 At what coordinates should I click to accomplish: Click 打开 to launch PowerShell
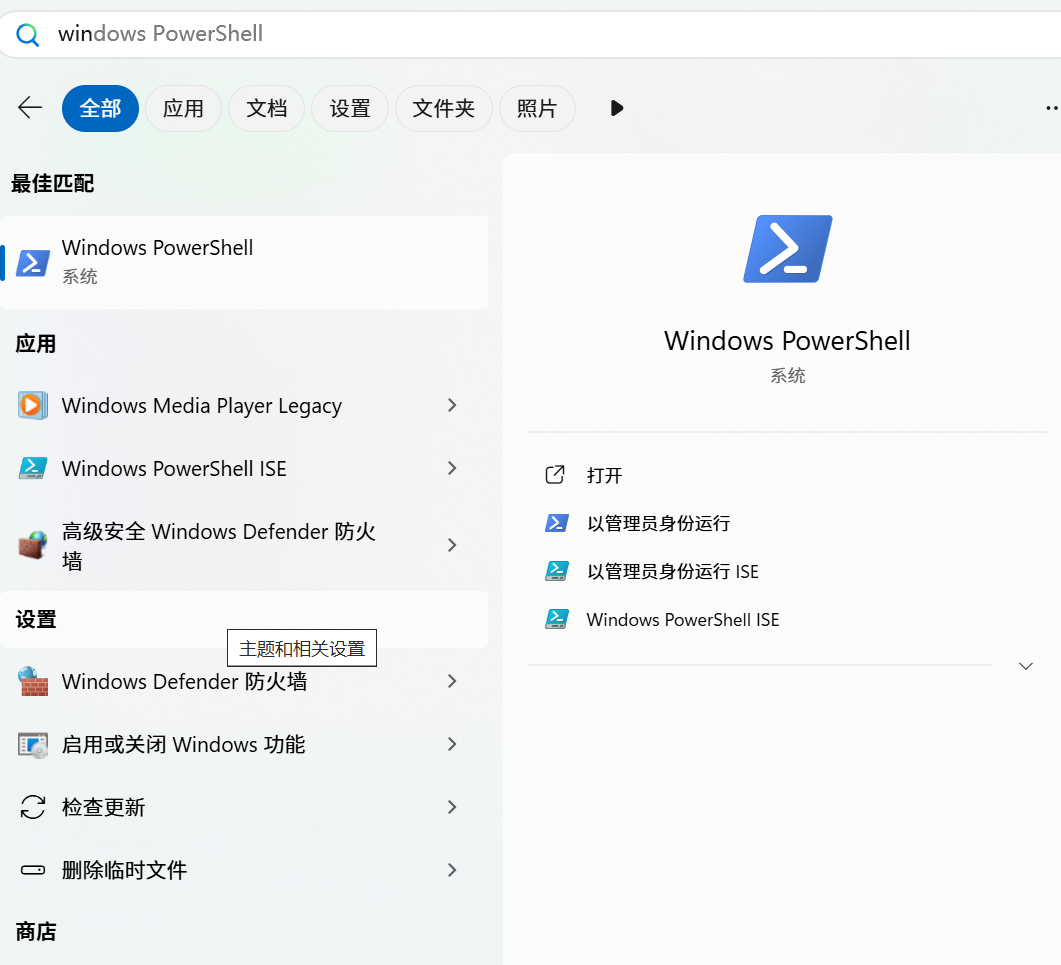[x=604, y=475]
